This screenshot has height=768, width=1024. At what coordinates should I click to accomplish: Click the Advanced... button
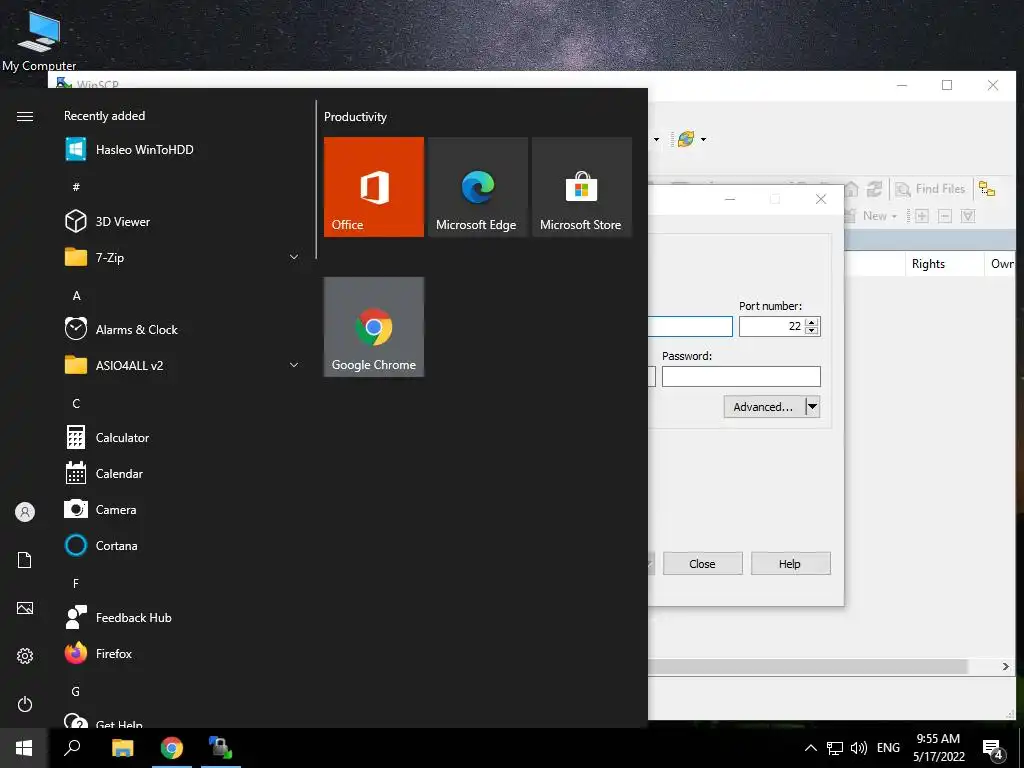coord(764,407)
